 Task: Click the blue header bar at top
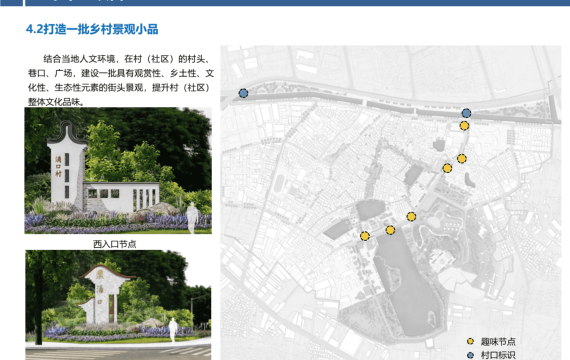pyautogui.click(x=285, y=3)
